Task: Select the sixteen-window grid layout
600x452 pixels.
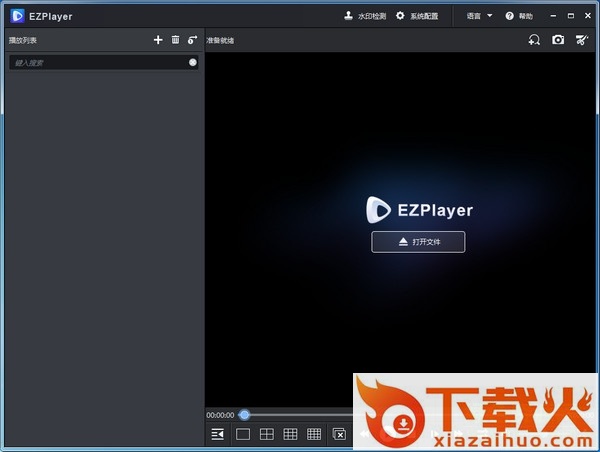Action: tap(314, 434)
